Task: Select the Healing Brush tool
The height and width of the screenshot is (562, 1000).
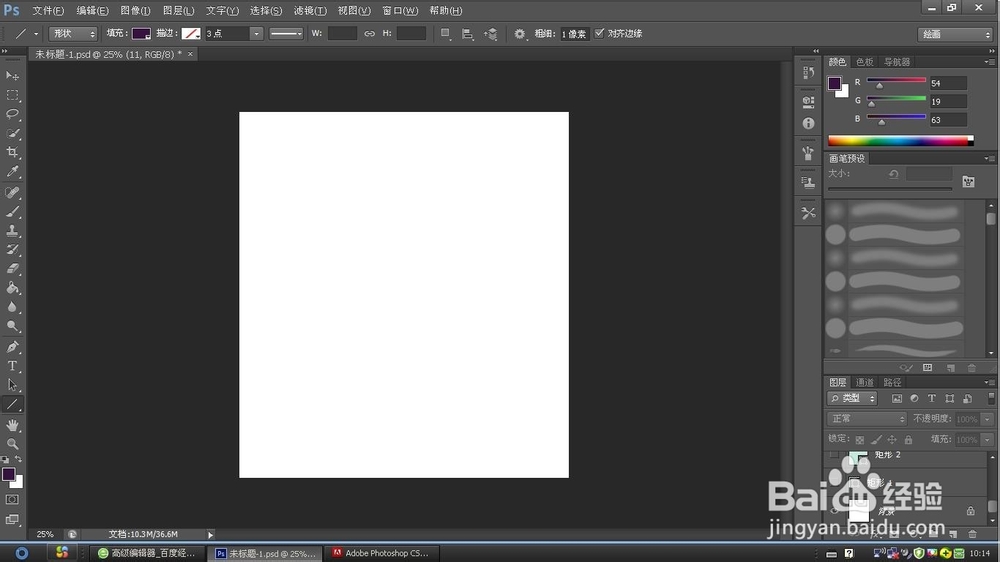Action: [12, 192]
